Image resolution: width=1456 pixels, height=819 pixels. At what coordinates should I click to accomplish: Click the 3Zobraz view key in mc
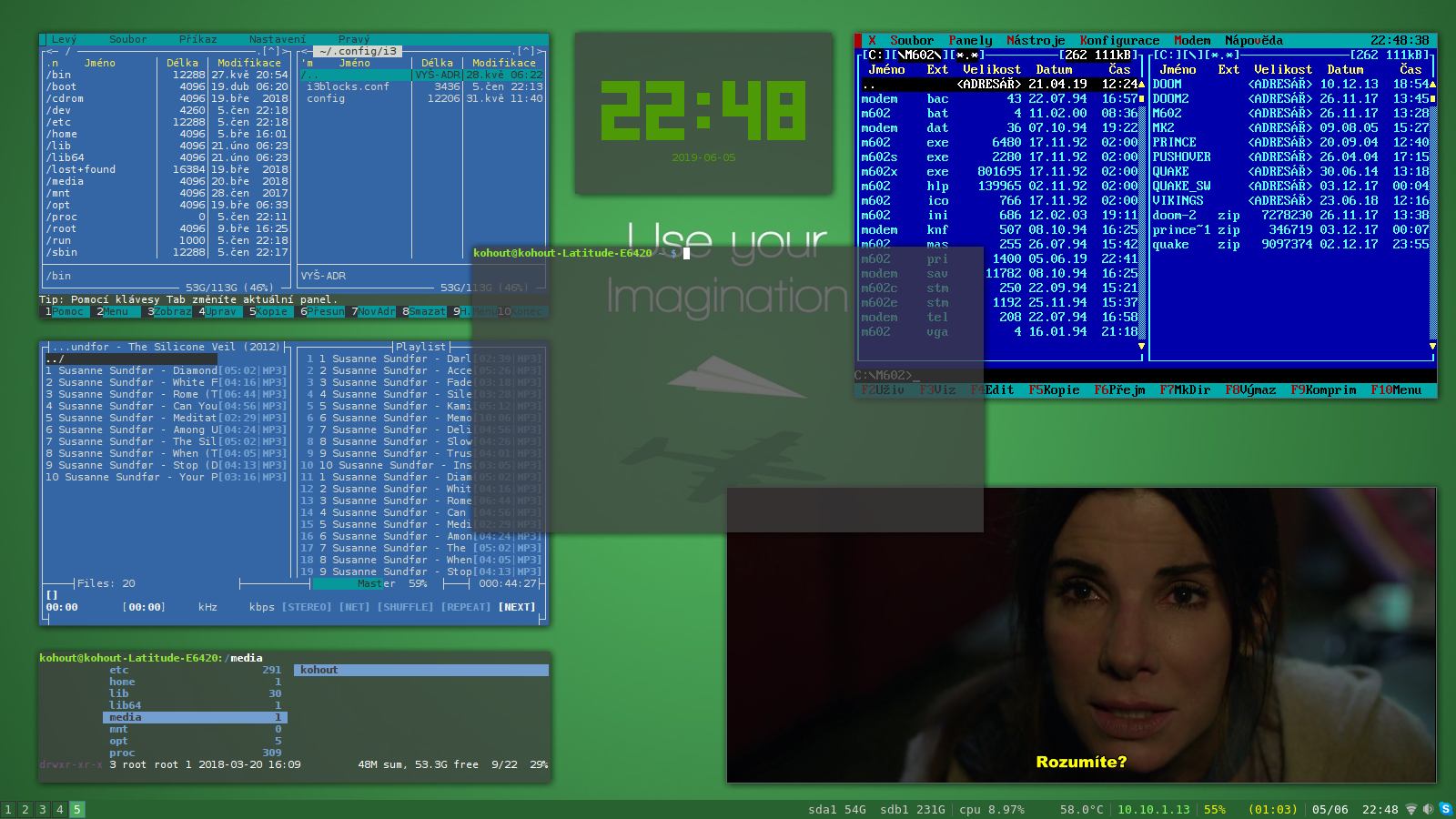(x=169, y=311)
